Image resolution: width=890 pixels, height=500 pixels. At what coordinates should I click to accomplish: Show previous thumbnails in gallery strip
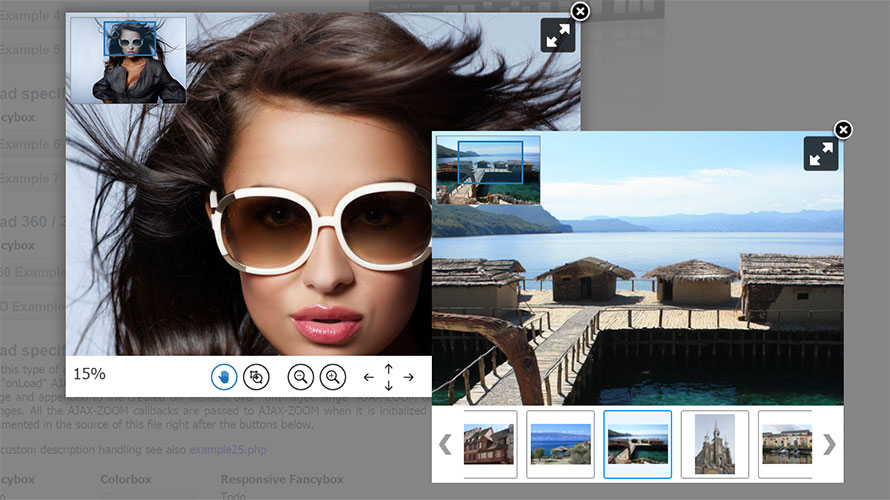(x=445, y=444)
